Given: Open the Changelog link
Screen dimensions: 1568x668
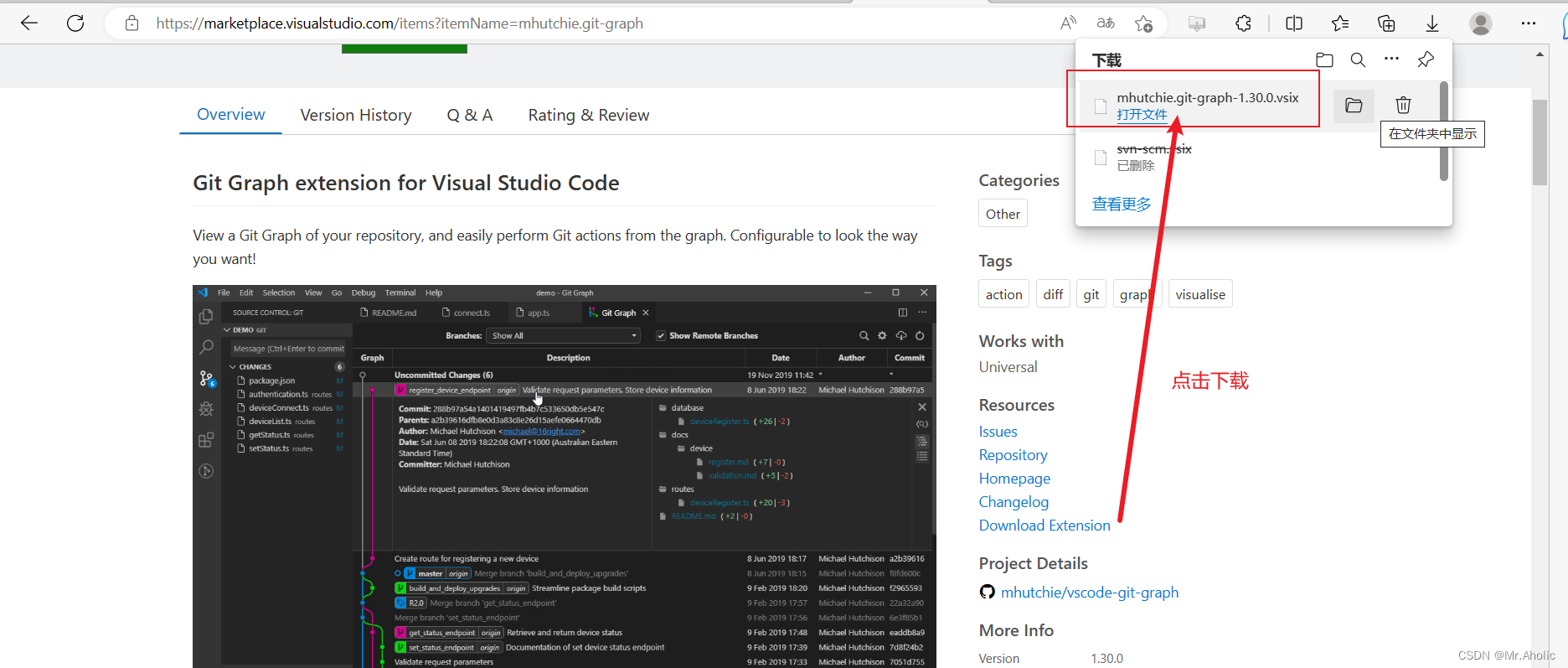Looking at the screenshot, I should pos(1014,502).
